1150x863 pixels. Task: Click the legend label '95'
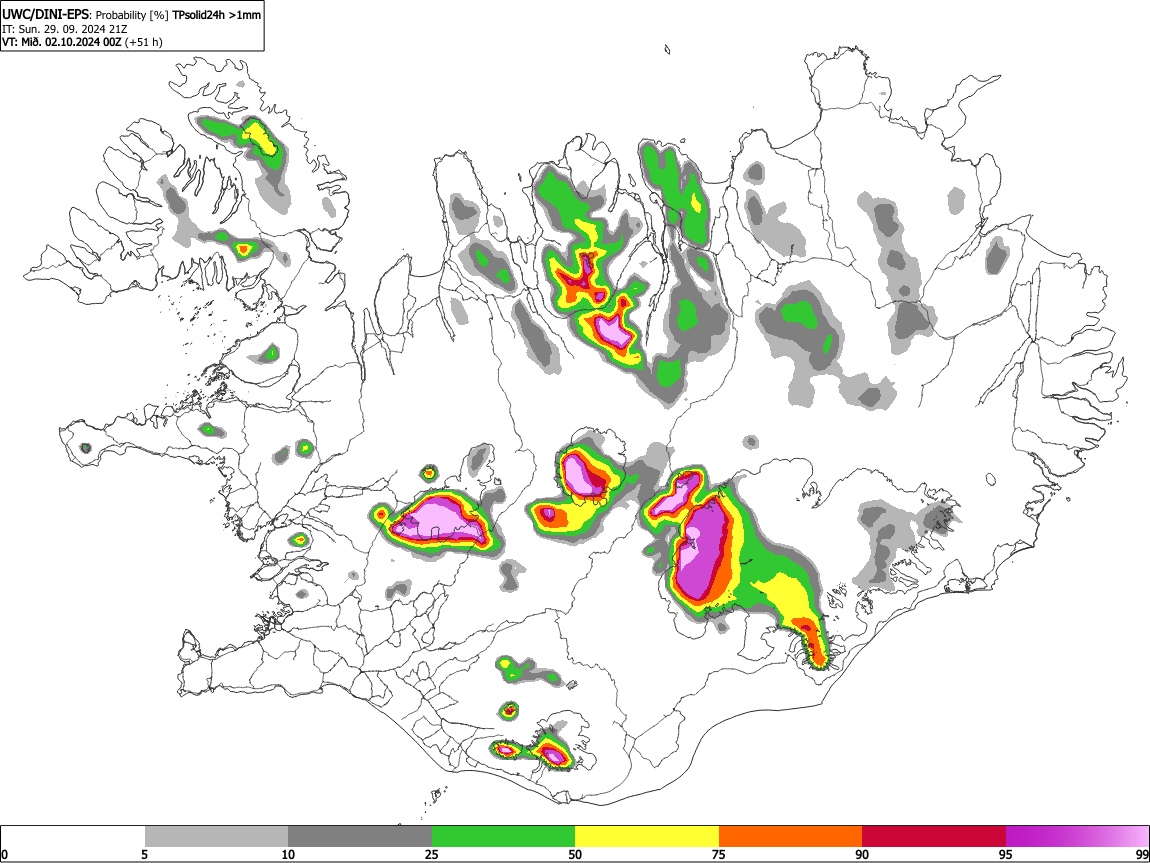point(1006,854)
